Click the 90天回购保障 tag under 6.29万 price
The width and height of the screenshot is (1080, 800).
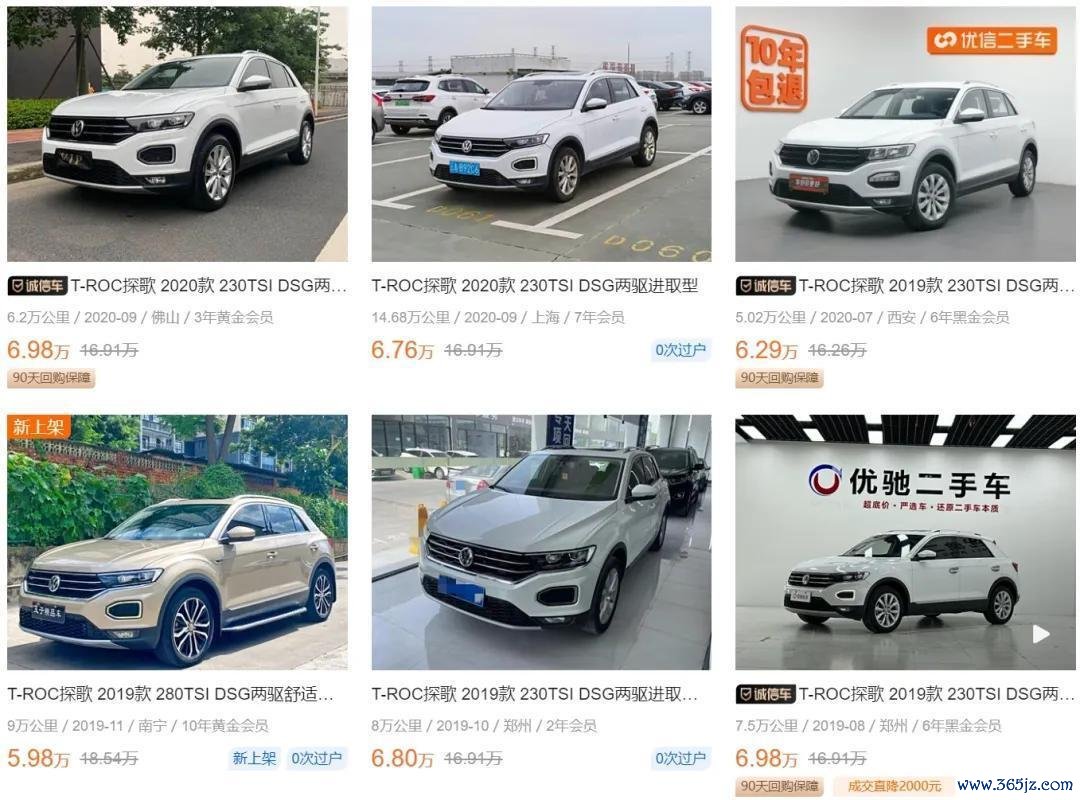pyautogui.click(x=779, y=378)
